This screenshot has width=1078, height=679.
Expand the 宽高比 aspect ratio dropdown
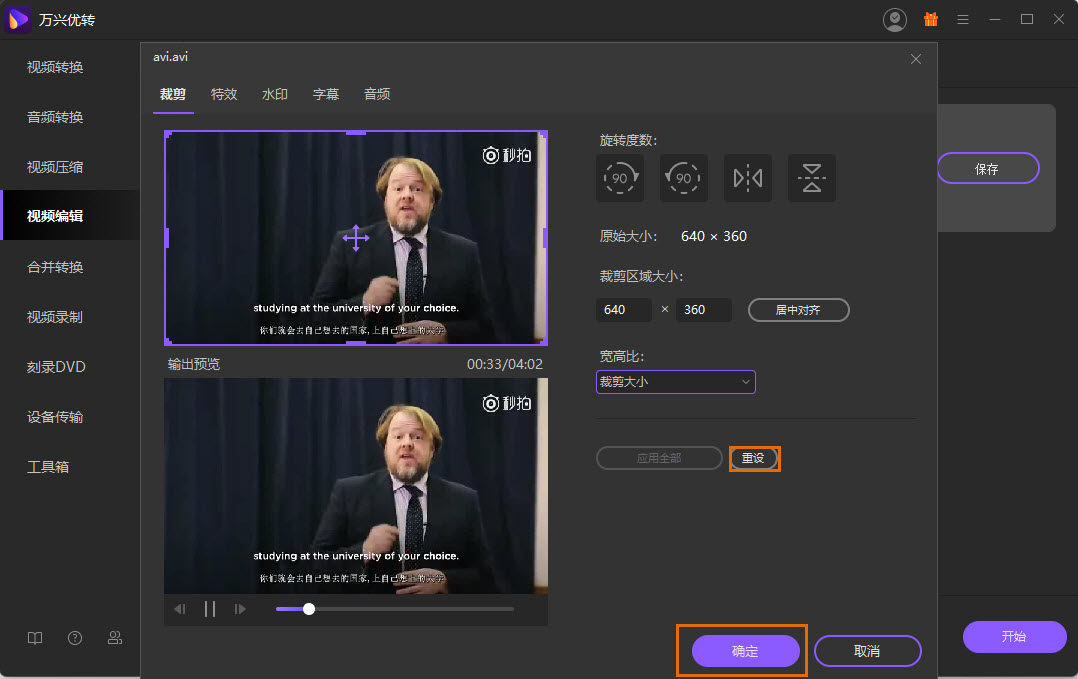675,382
